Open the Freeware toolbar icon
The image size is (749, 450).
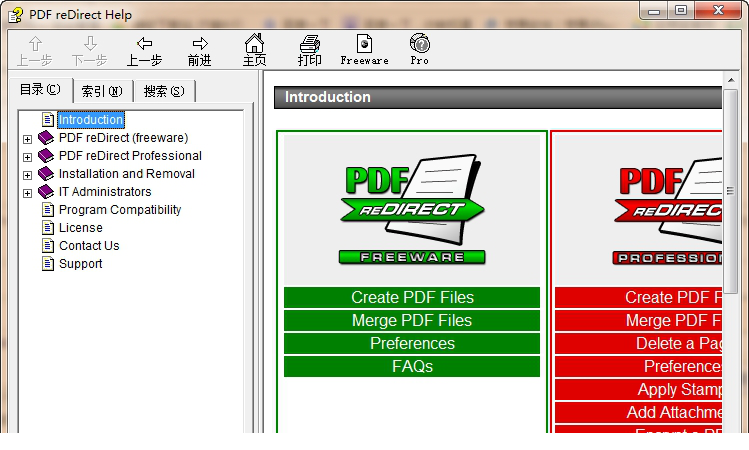click(x=364, y=51)
